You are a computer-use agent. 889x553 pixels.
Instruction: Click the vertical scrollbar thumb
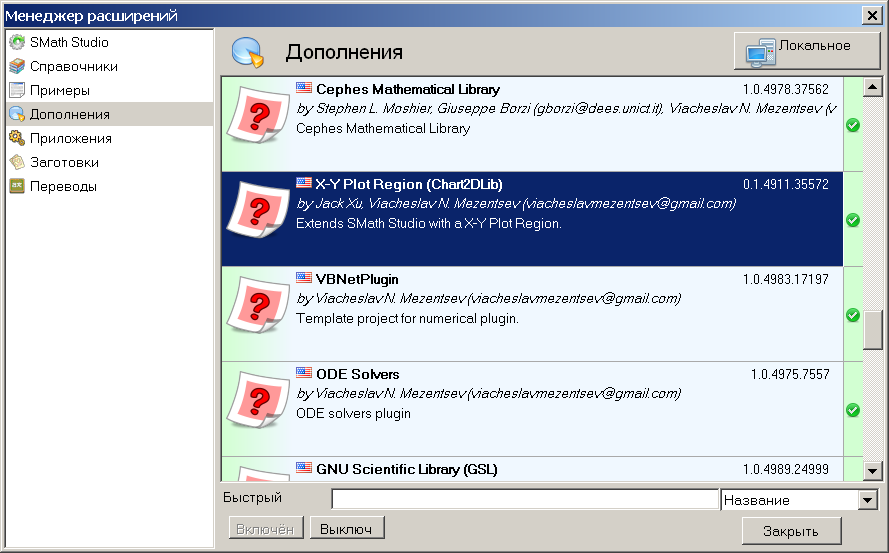pyautogui.click(x=873, y=330)
